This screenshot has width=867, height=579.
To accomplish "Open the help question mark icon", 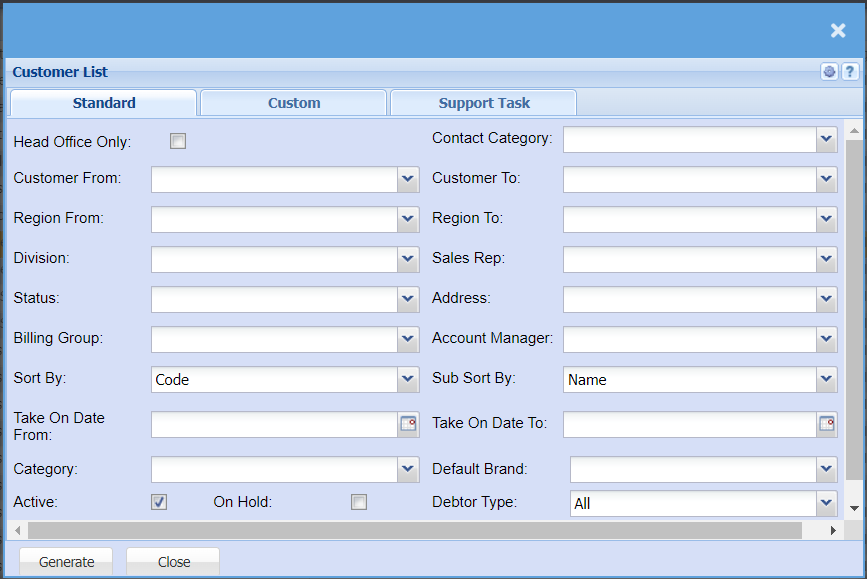I will [x=849, y=72].
